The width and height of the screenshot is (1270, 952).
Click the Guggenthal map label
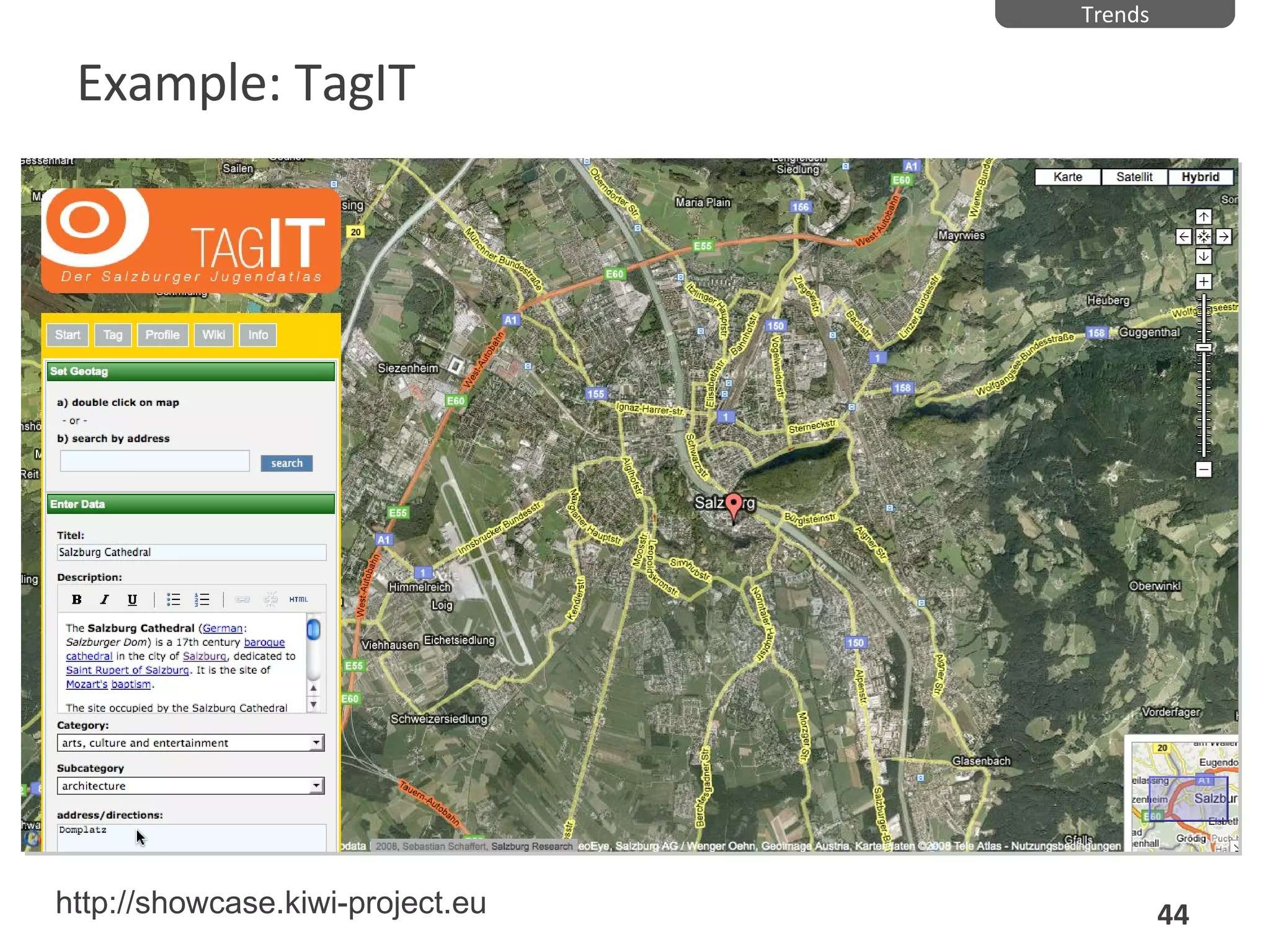coord(1149,332)
